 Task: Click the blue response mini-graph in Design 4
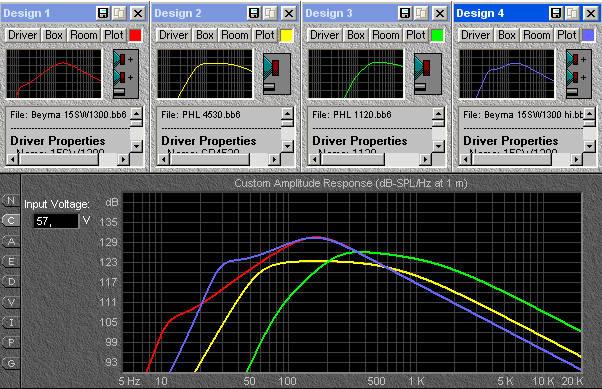507,74
